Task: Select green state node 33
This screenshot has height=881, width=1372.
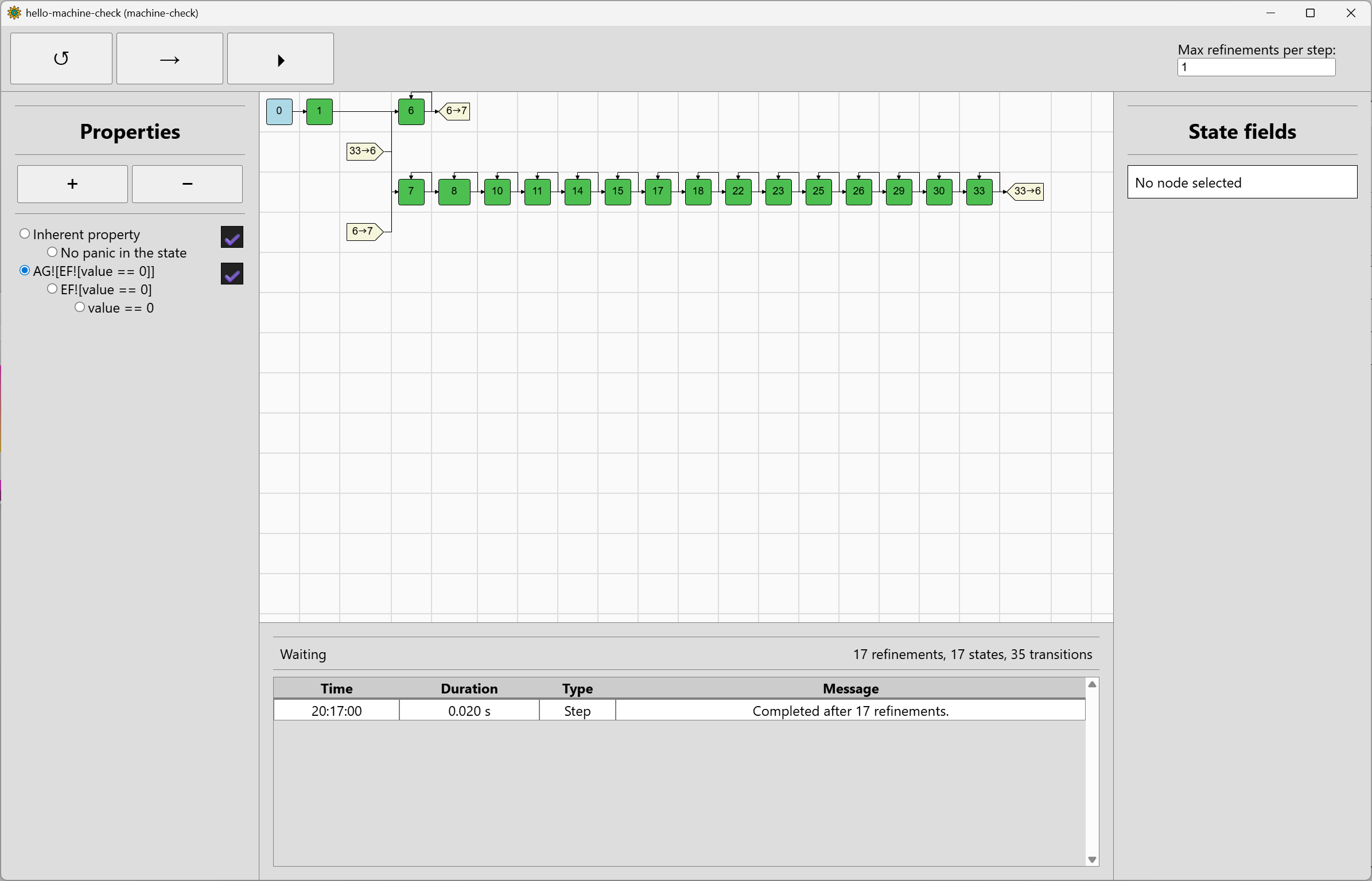Action: pyautogui.click(x=979, y=192)
